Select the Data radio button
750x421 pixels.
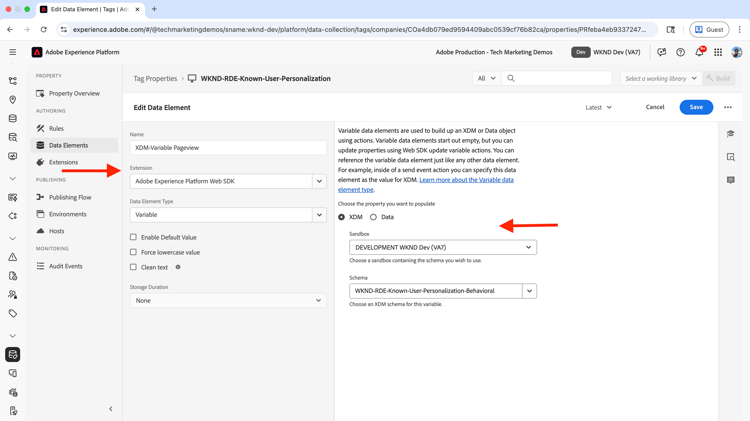[374, 217]
